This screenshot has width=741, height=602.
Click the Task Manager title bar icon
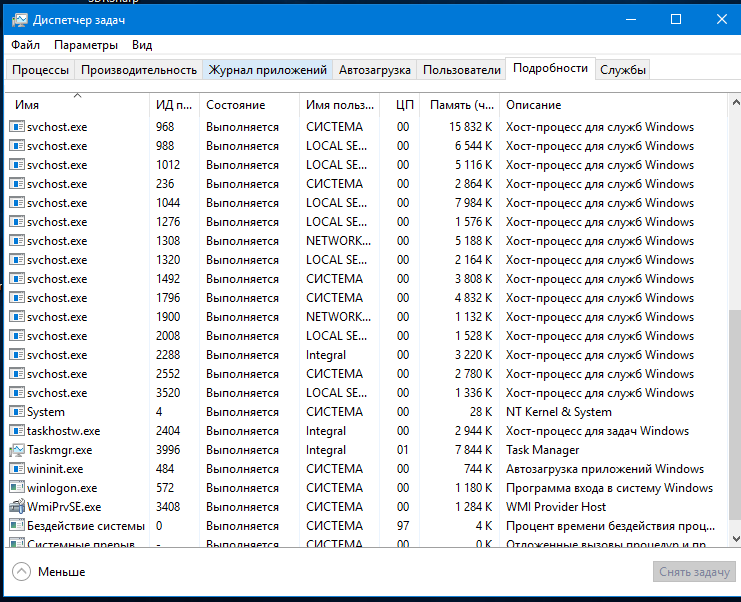point(19,20)
